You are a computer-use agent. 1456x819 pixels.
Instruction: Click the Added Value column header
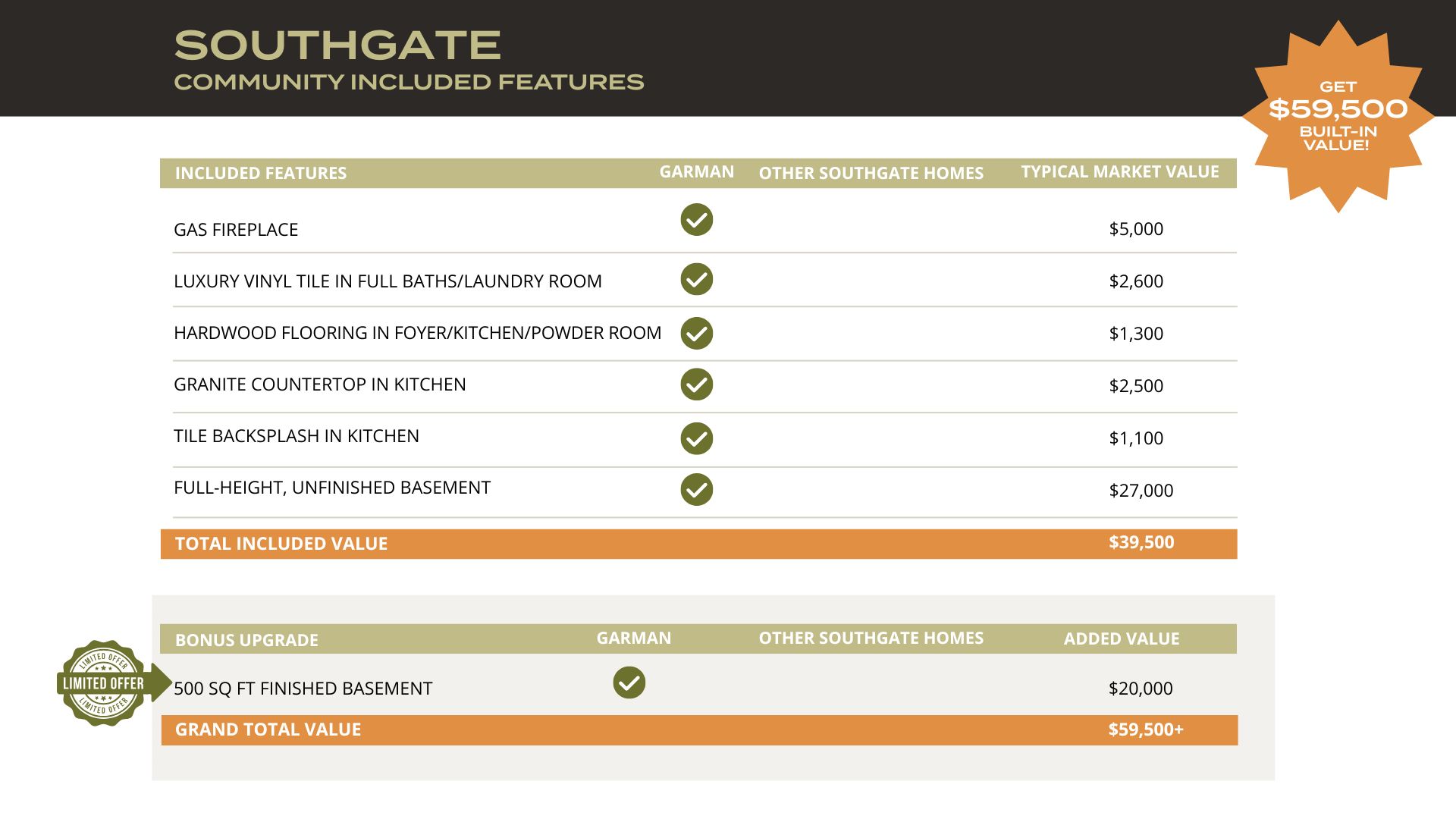tap(1121, 639)
